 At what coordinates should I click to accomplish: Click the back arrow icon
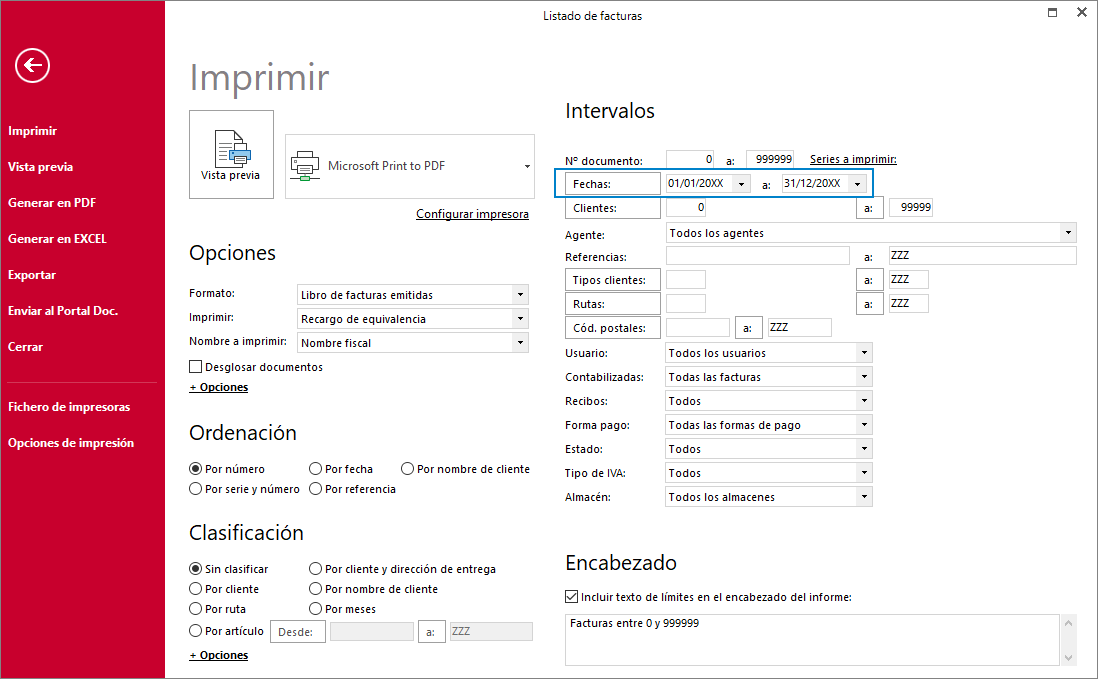point(31,65)
